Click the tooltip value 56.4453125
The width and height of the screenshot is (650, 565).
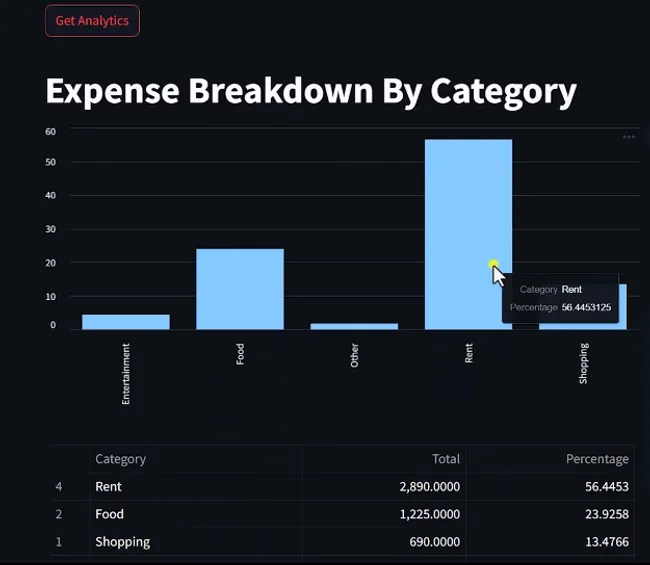tap(586, 307)
